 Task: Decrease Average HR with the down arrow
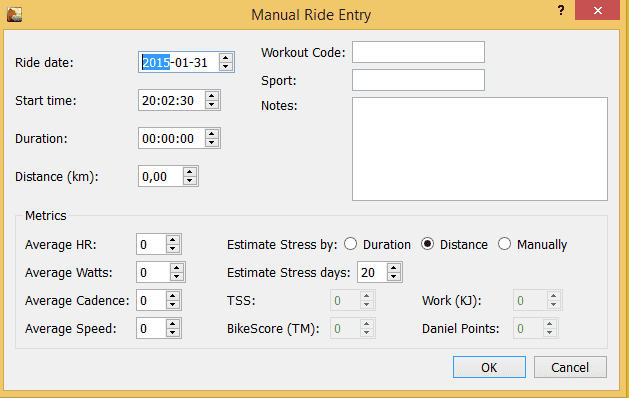point(172,249)
